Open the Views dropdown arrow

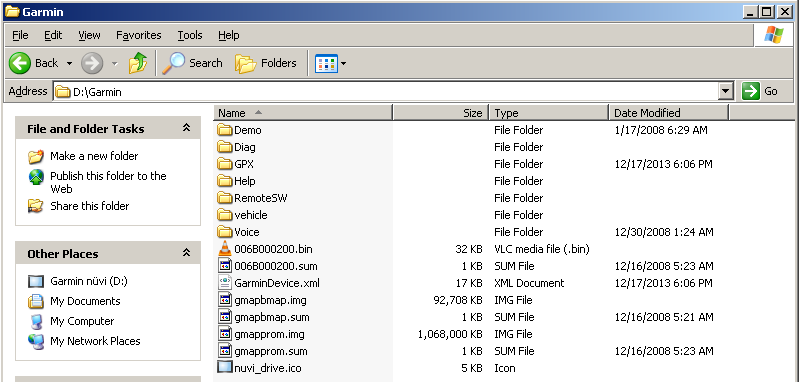343,64
